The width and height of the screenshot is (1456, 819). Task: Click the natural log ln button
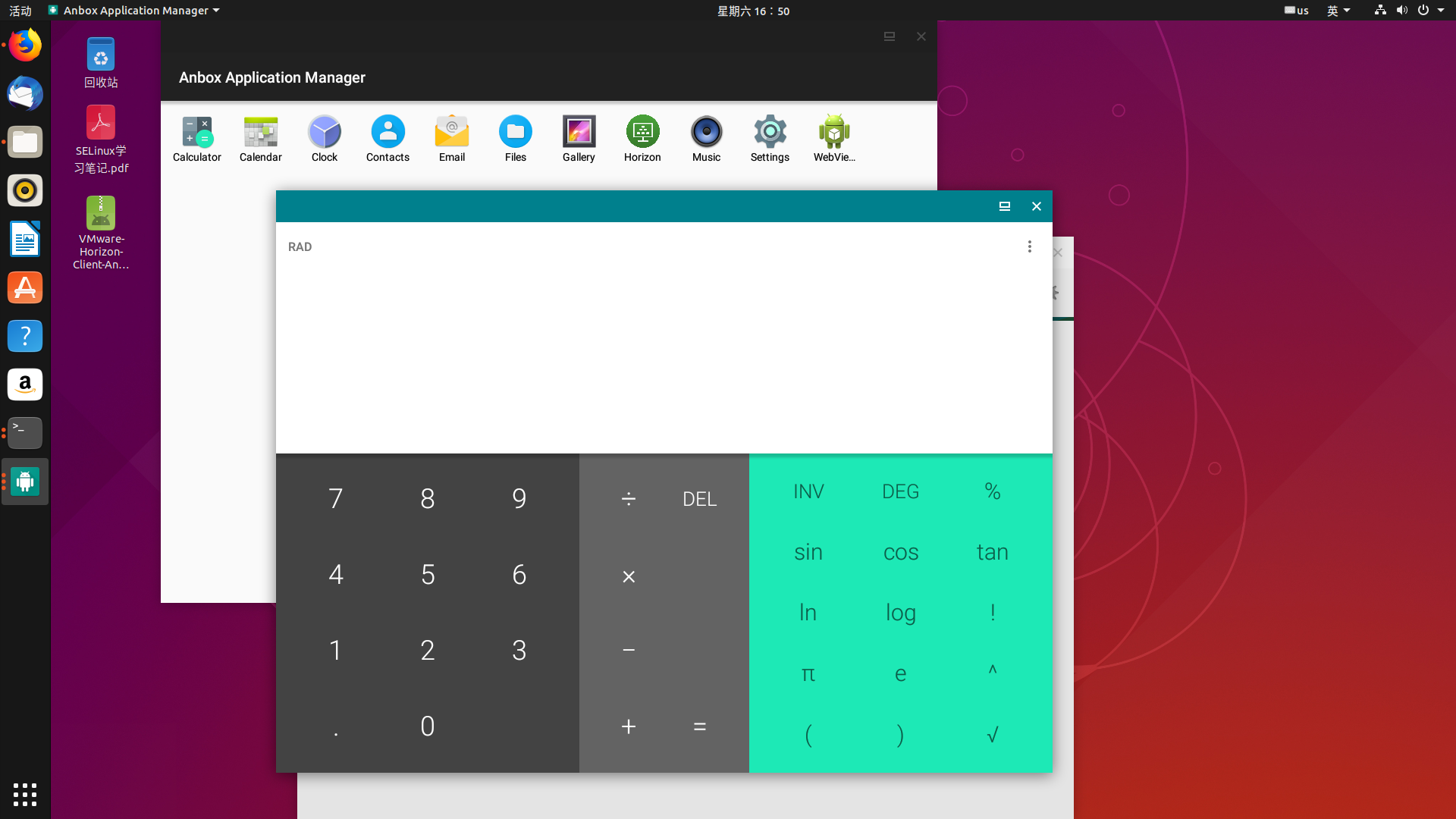tap(808, 612)
